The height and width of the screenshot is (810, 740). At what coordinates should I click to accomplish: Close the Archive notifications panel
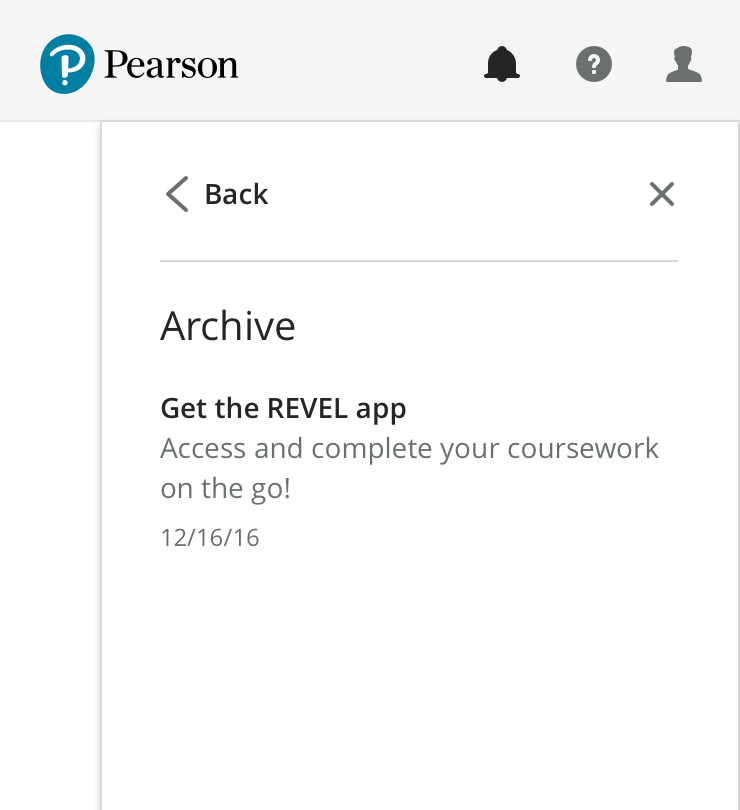pos(661,194)
